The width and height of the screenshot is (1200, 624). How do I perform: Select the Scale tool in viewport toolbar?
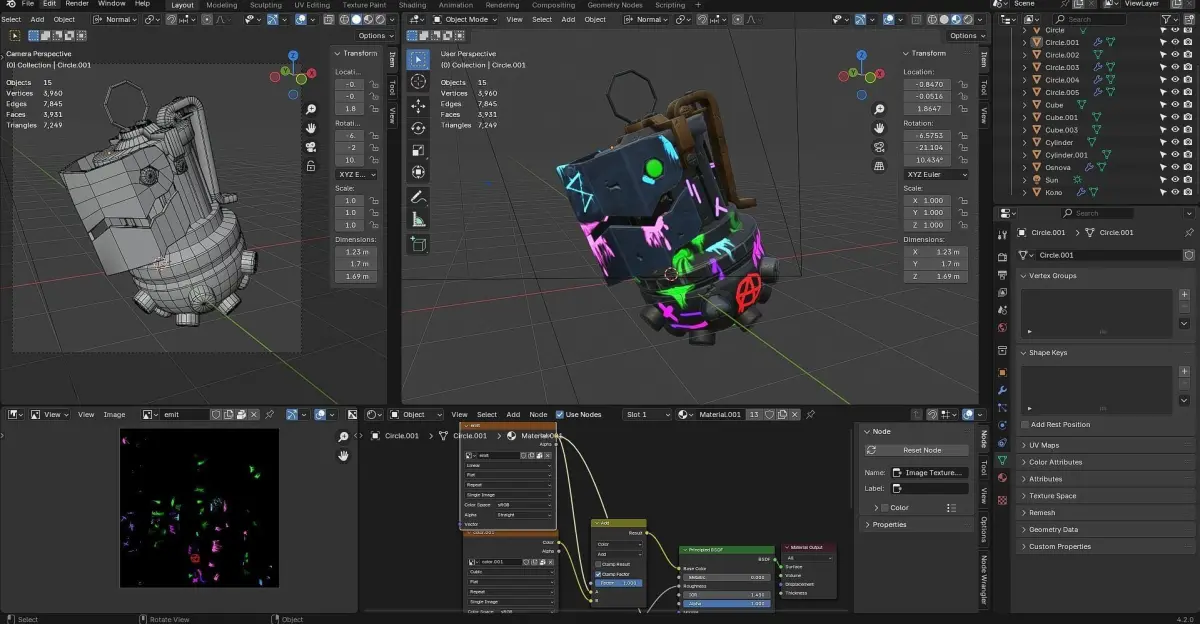[418, 150]
